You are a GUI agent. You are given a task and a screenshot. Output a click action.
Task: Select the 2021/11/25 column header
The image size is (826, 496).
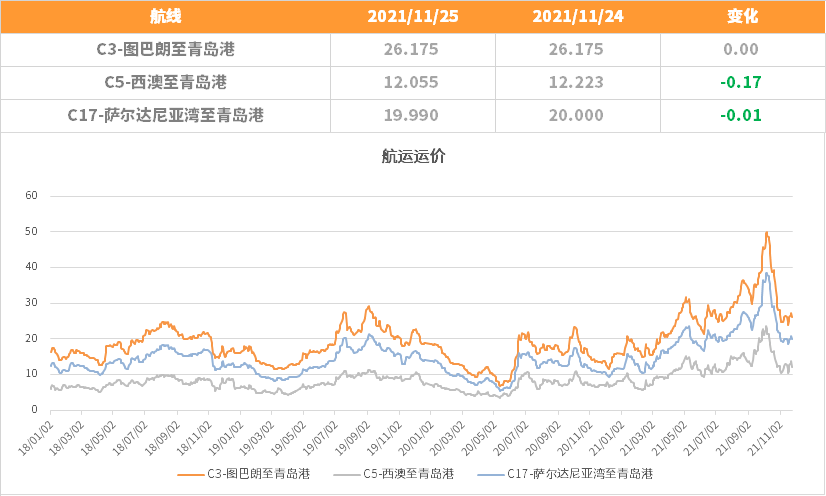tap(412, 16)
